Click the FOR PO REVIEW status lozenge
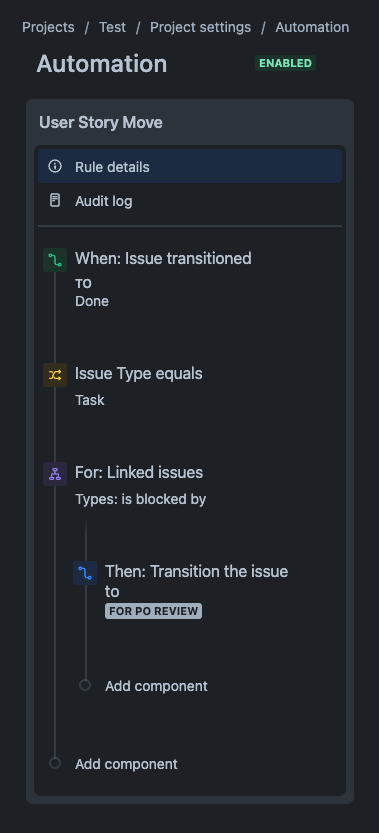This screenshot has width=379, height=833. pyautogui.click(x=154, y=611)
